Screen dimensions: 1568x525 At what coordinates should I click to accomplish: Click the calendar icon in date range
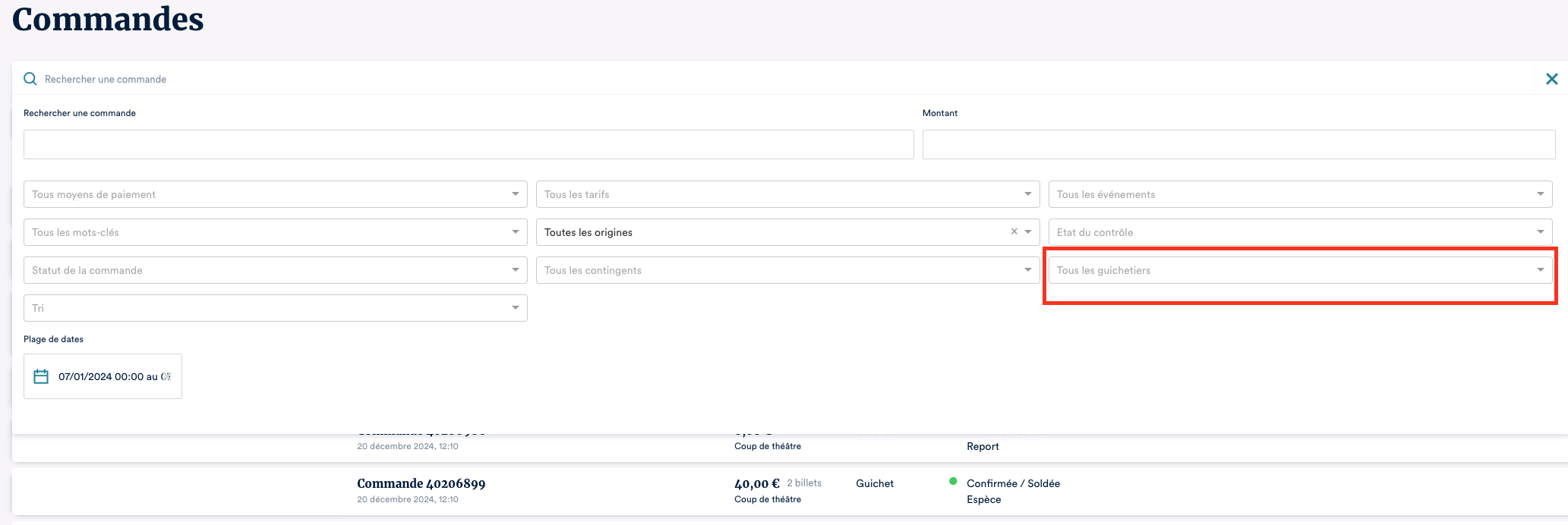pos(41,376)
